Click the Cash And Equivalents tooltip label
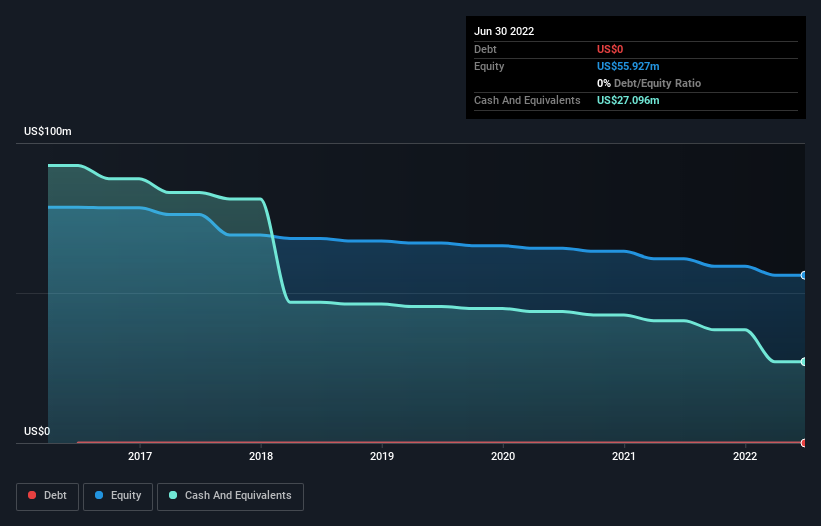The width and height of the screenshot is (821, 526). (527, 100)
